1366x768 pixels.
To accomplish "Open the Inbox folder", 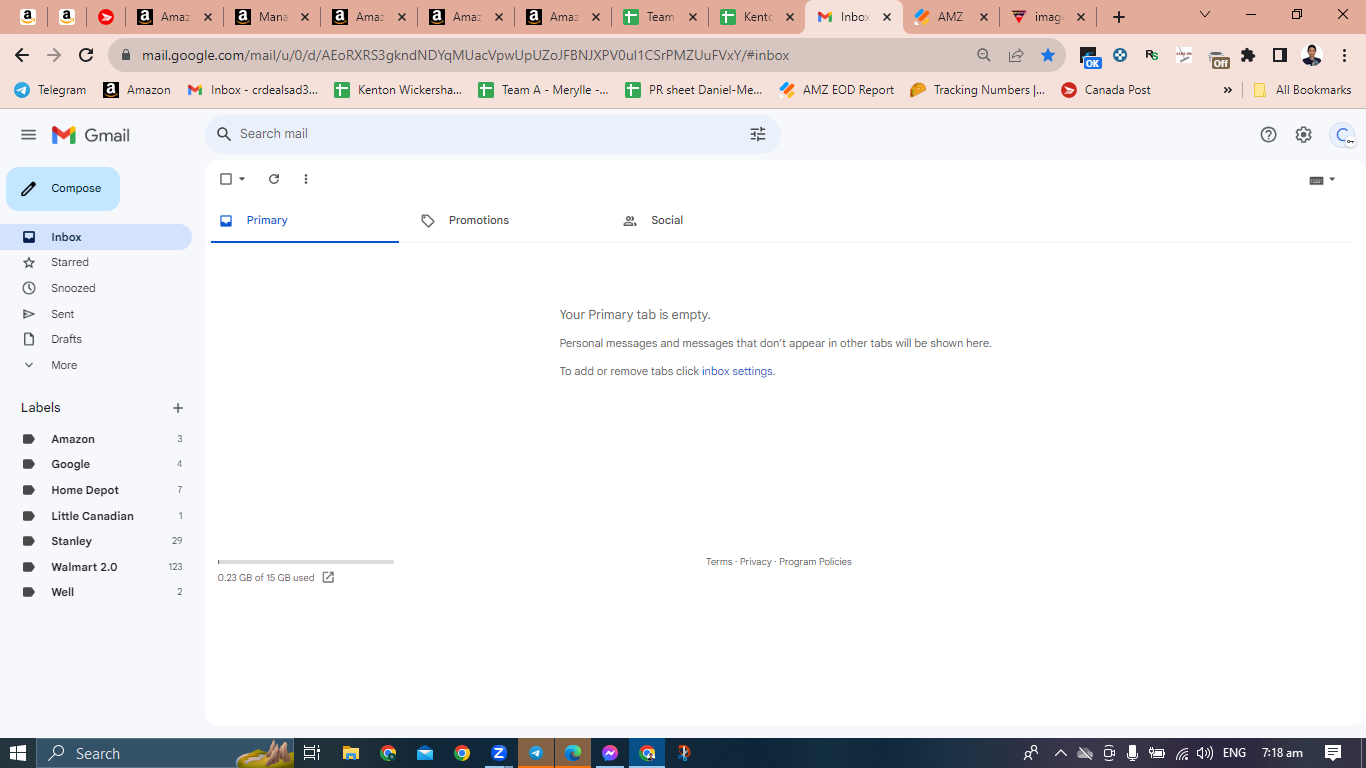I will pyautogui.click(x=96, y=237).
